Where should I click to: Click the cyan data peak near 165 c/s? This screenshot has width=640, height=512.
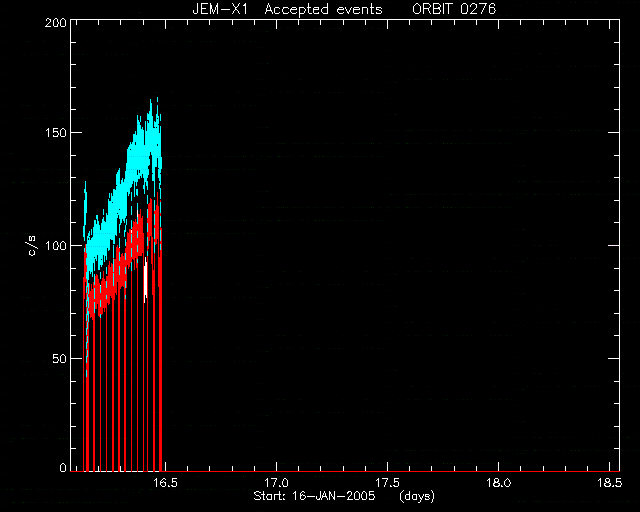pyautogui.click(x=157, y=102)
